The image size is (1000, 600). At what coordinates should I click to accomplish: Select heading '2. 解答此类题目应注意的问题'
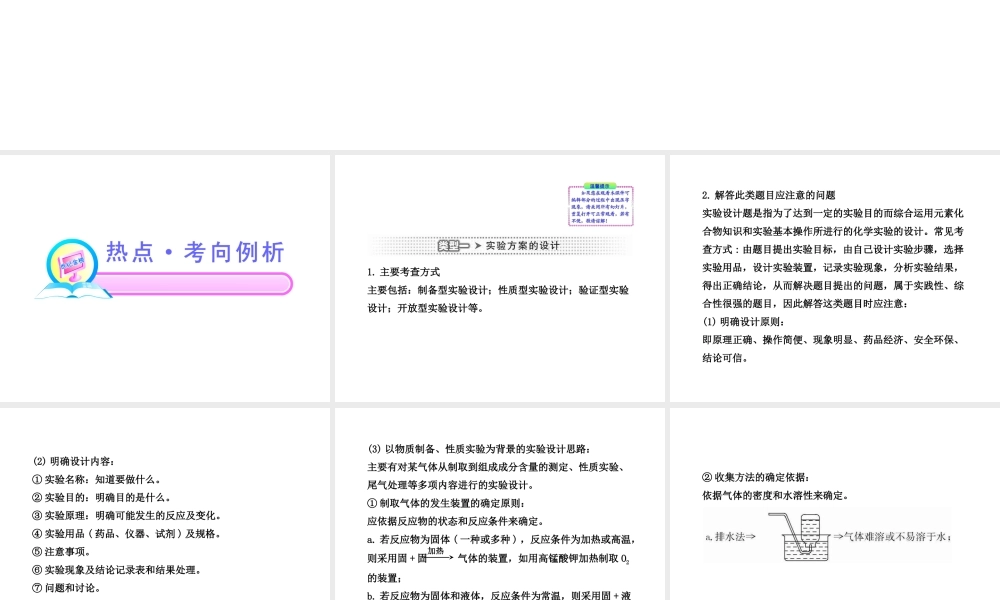(x=768, y=195)
